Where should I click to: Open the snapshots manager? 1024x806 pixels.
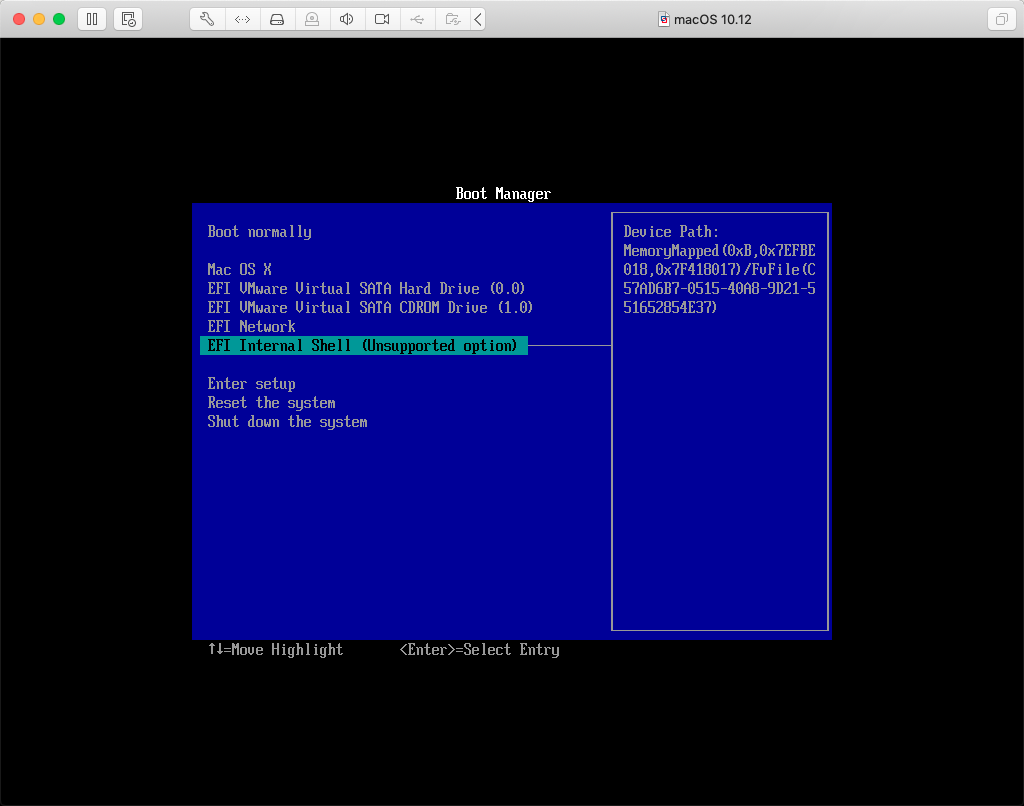pyautogui.click(x=128, y=19)
